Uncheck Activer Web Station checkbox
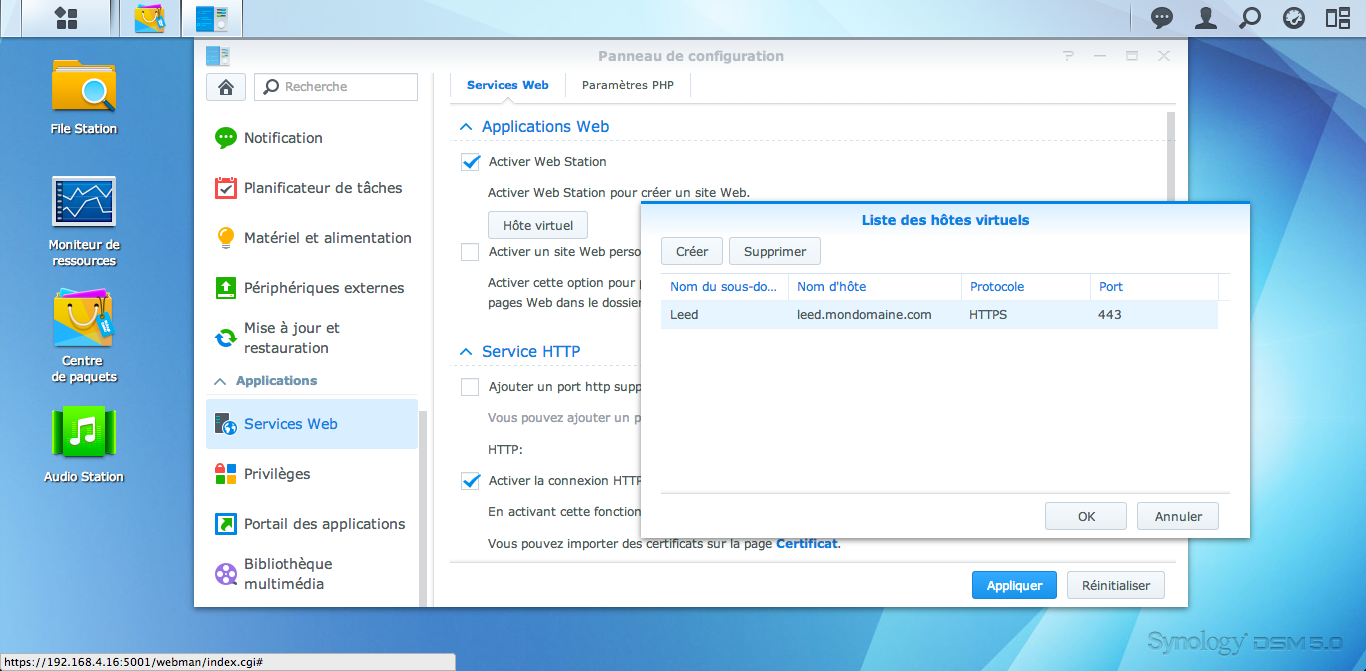This screenshot has width=1366, height=671. (470, 162)
